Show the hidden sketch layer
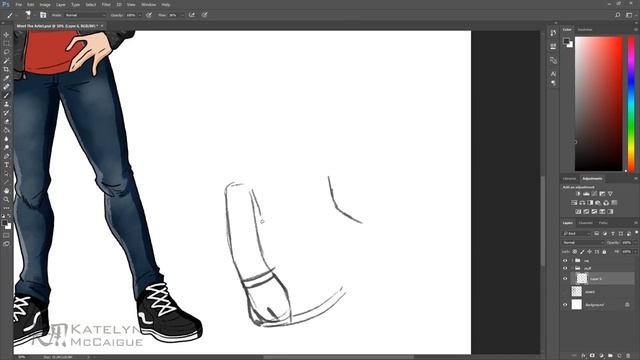This screenshot has width=640, height=360. point(565,291)
